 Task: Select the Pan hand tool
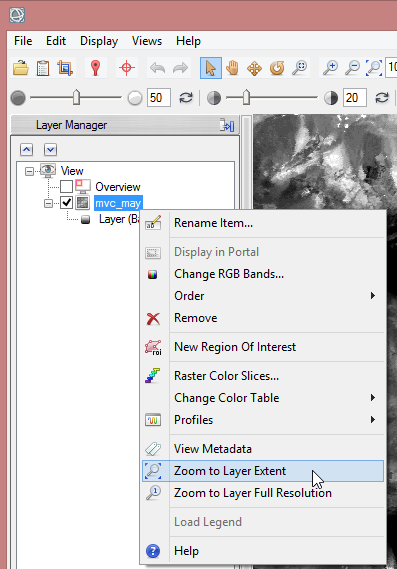point(232,68)
